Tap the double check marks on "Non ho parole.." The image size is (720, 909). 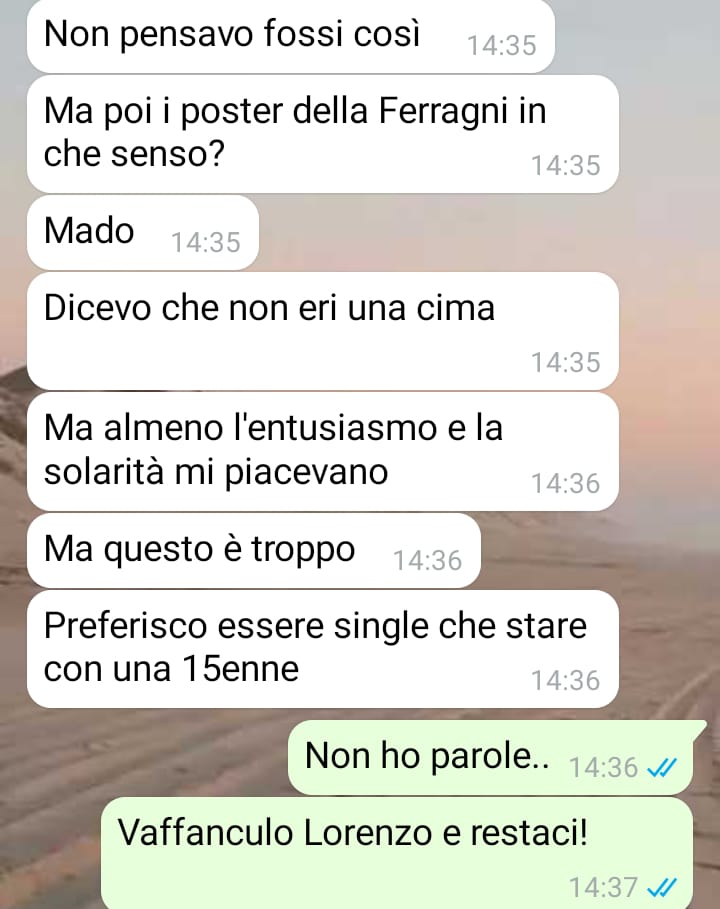[x=662, y=768]
